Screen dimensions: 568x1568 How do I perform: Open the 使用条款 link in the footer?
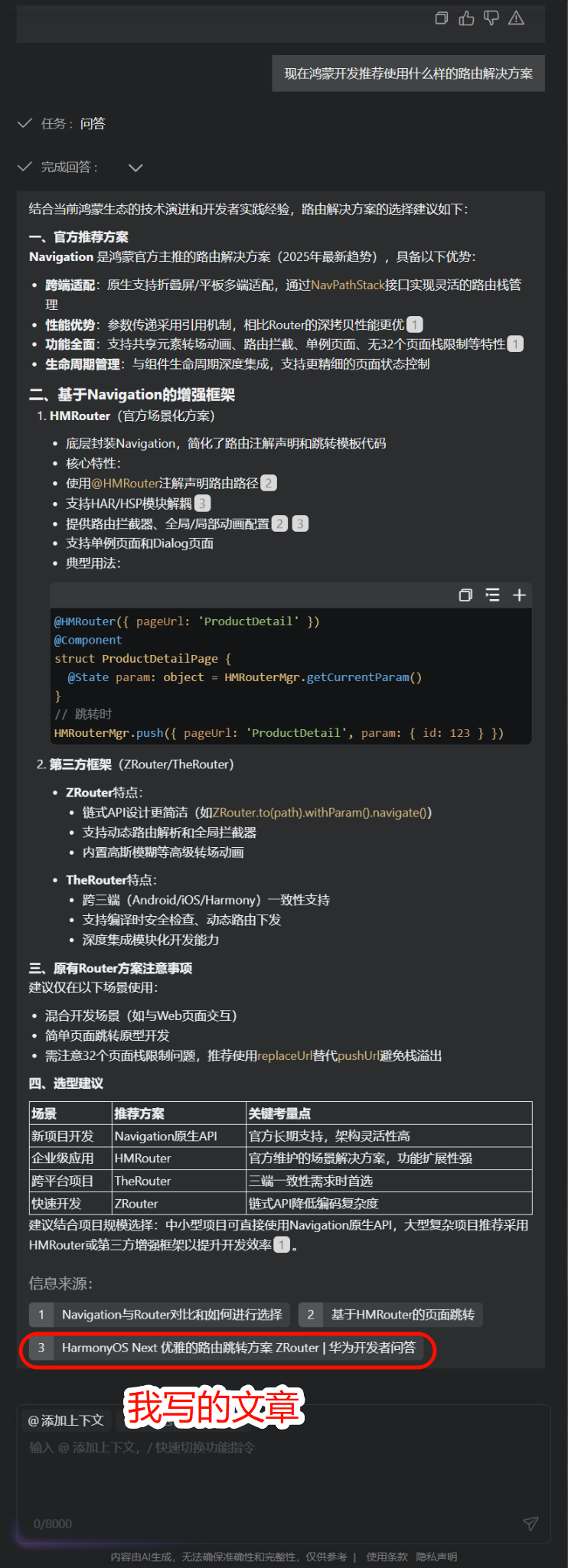click(387, 1557)
